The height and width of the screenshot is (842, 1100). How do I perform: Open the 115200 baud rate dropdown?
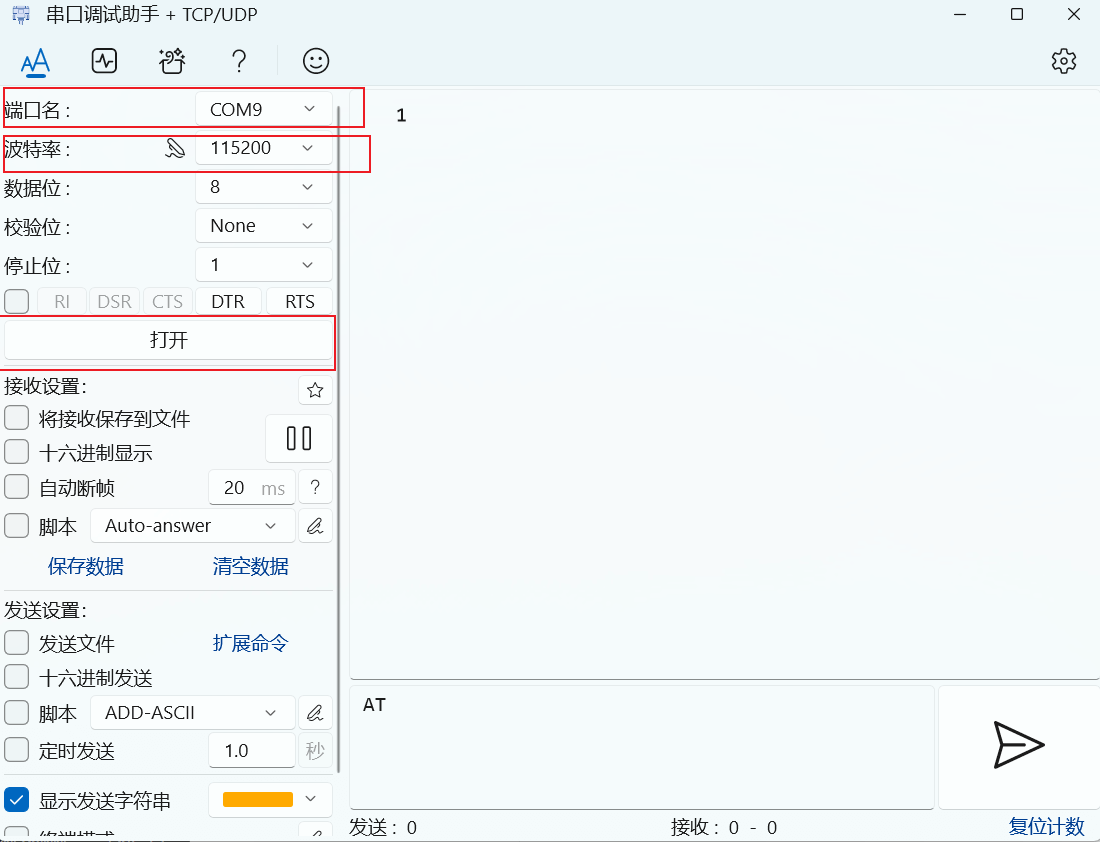click(x=264, y=148)
